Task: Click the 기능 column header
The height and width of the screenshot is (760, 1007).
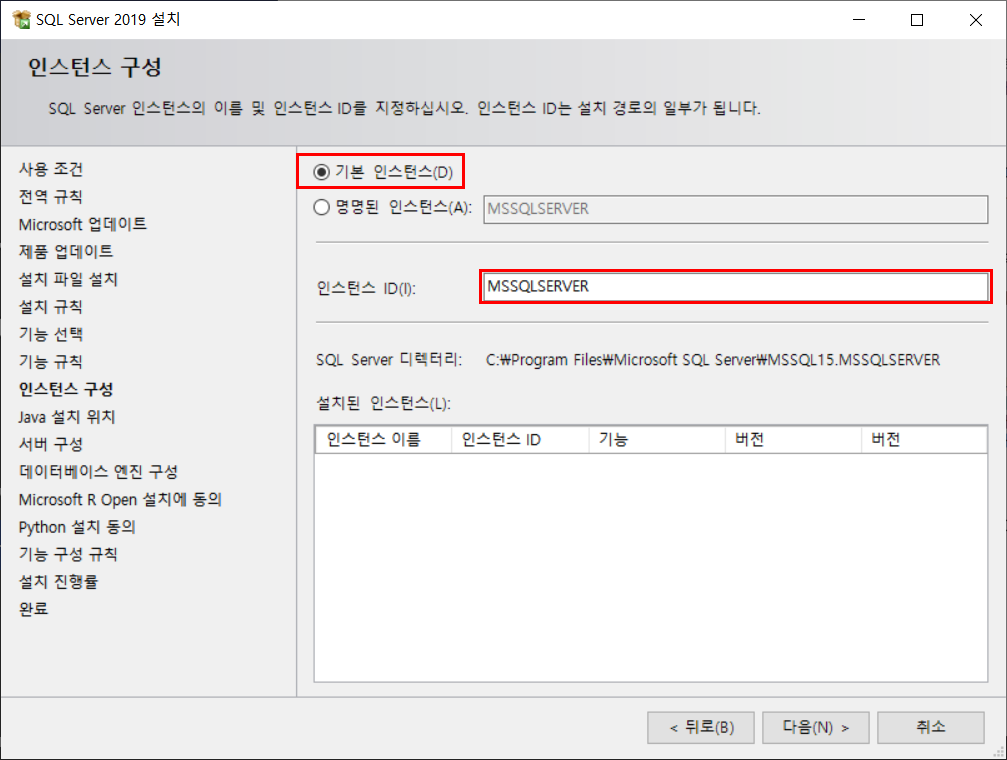Action: point(657,439)
